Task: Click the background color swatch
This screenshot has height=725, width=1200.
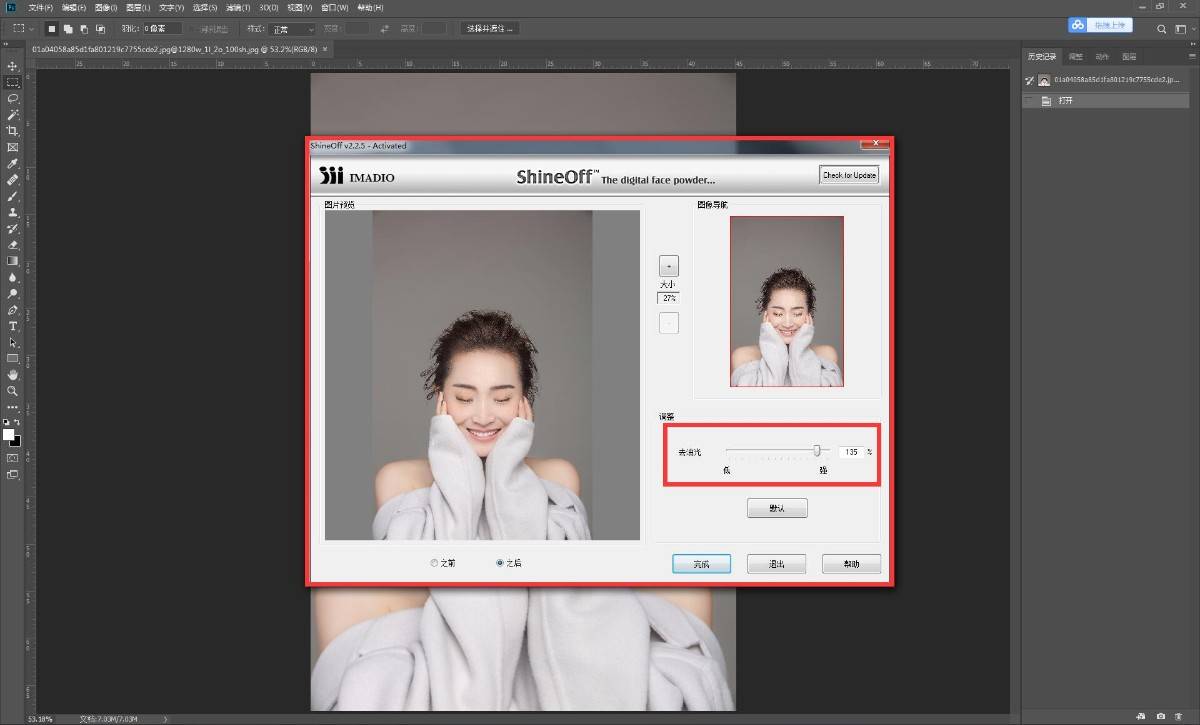Action: tap(15, 440)
